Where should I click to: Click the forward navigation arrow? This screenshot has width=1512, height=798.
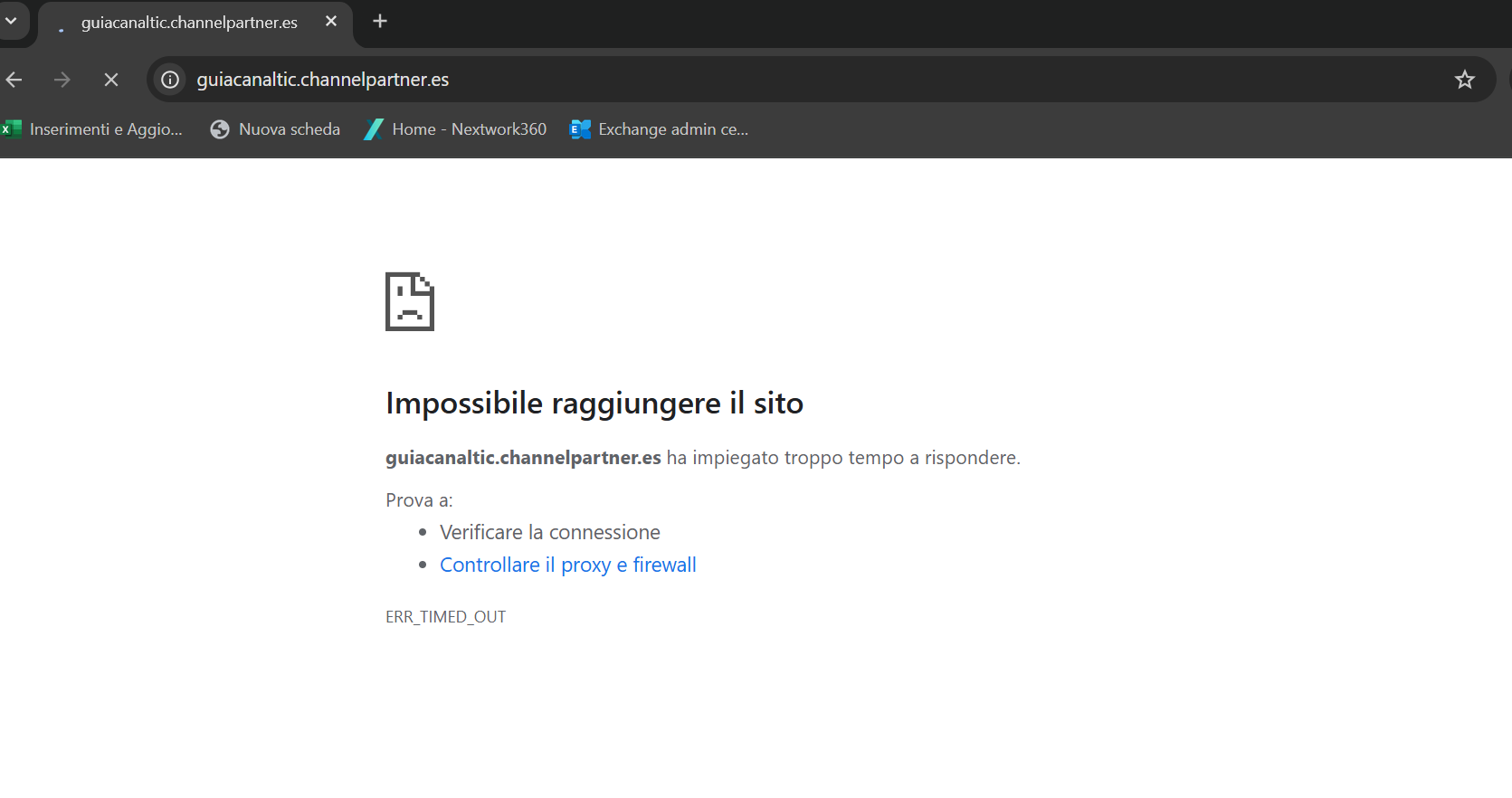pyautogui.click(x=62, y=80)
